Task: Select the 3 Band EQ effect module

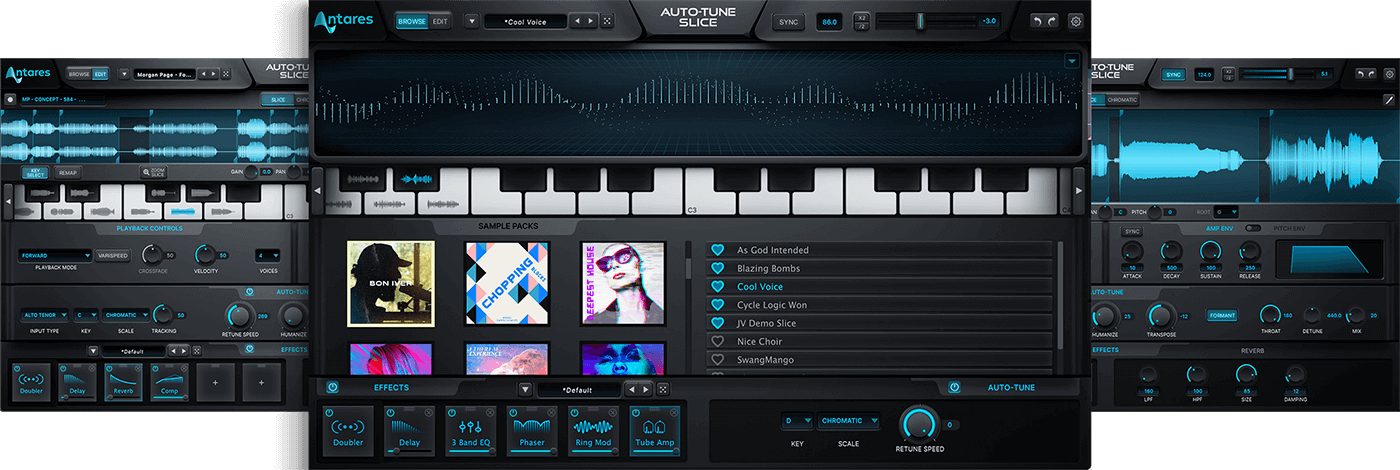Action: pos(470,430)
